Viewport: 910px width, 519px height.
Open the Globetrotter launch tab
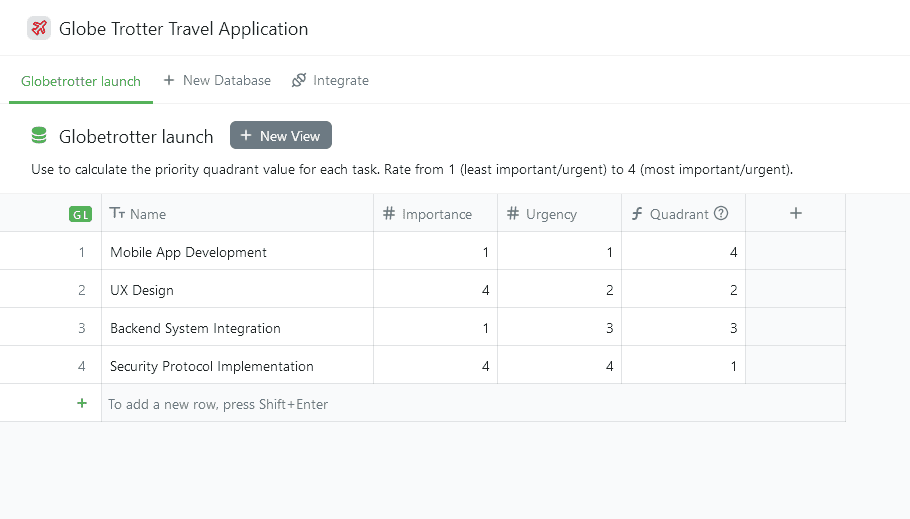pyautogui.click(x=81, y=81)
